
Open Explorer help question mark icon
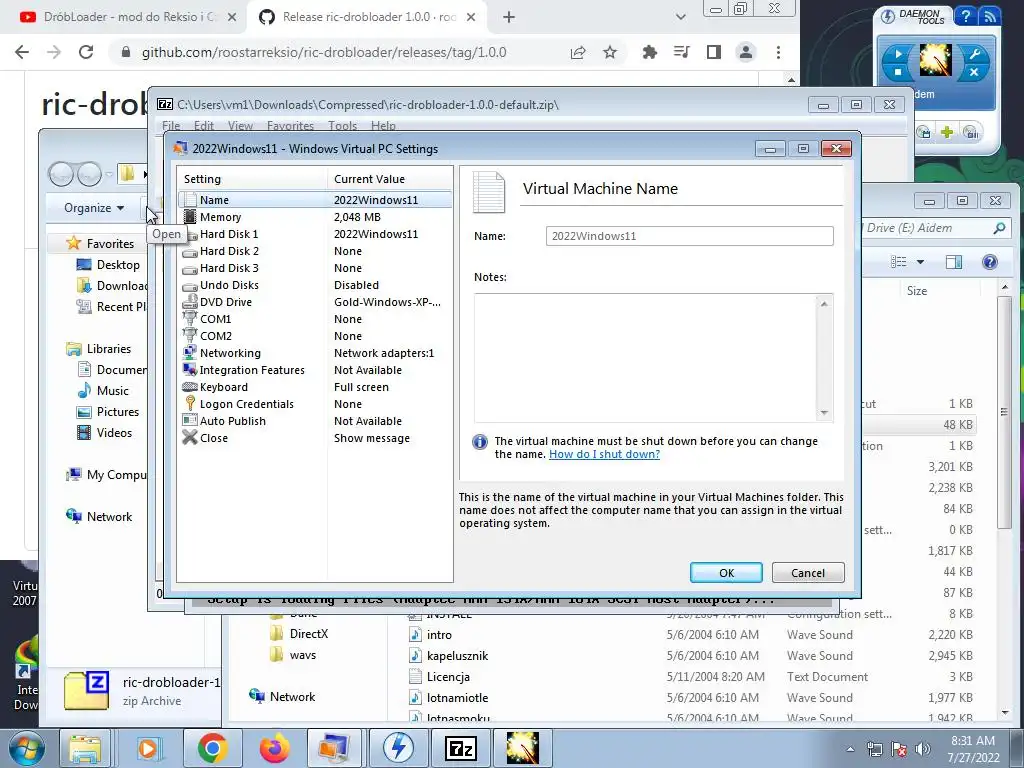989,262
